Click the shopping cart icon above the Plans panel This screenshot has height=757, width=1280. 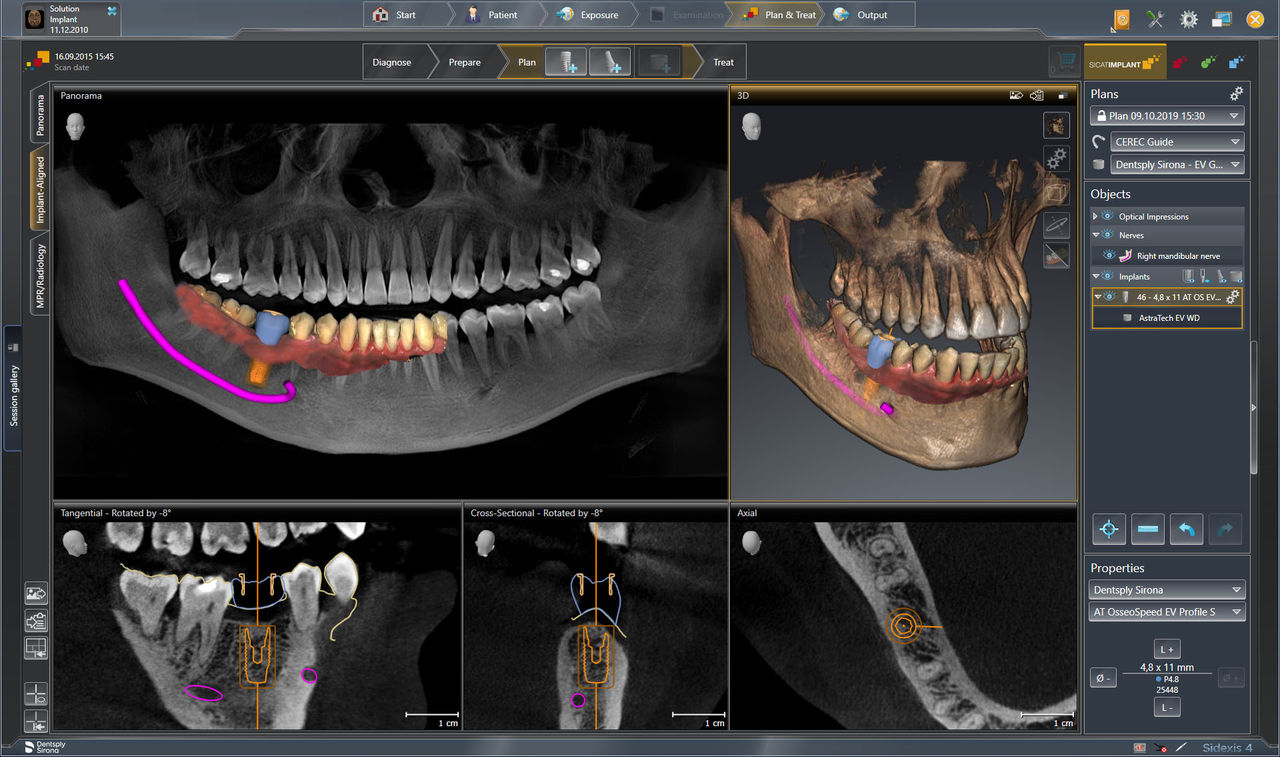tap(1063, 61)
